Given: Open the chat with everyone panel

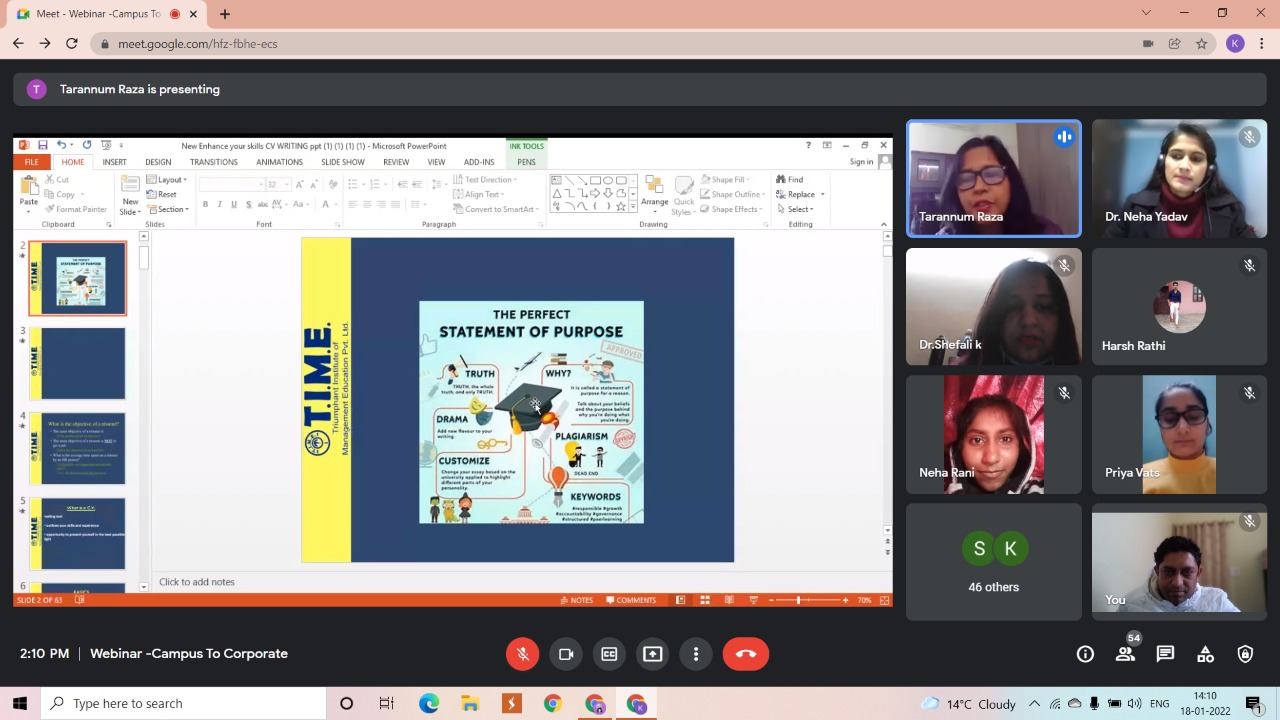Looking at the screenshot, I should (x=1165, y=654).
